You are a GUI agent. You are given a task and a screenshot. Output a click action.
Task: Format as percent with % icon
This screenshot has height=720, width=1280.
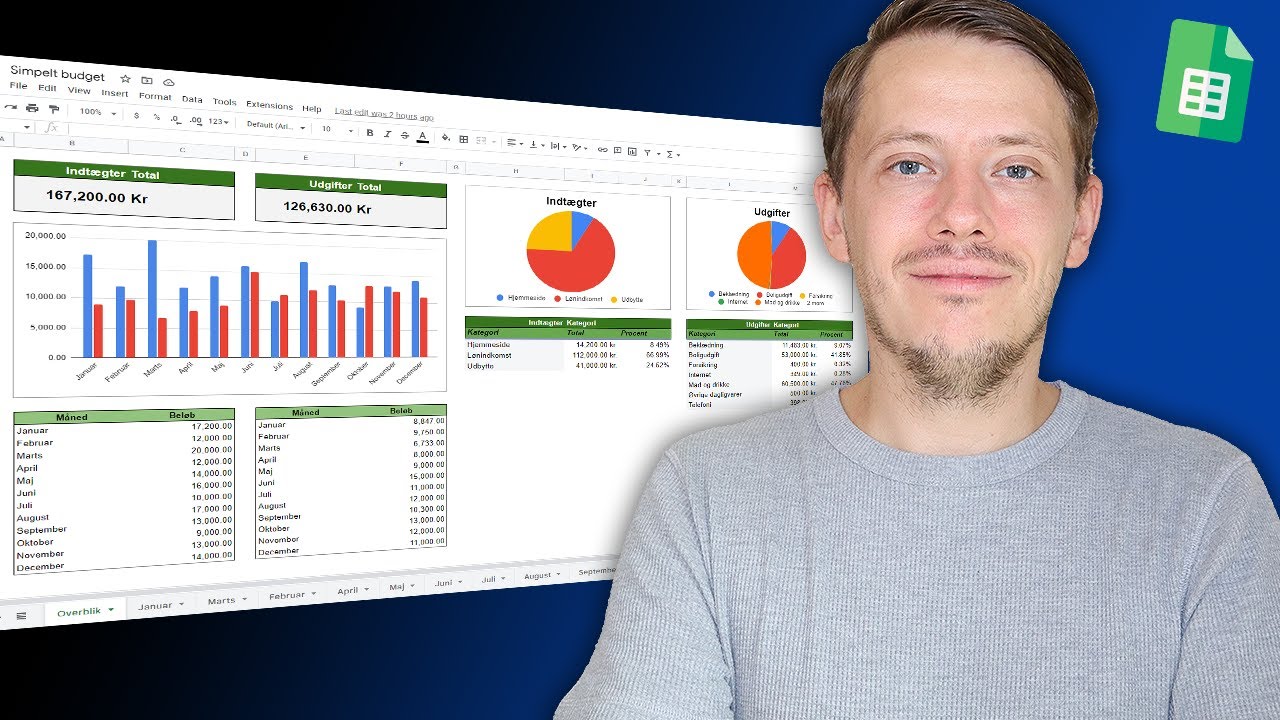157,117
